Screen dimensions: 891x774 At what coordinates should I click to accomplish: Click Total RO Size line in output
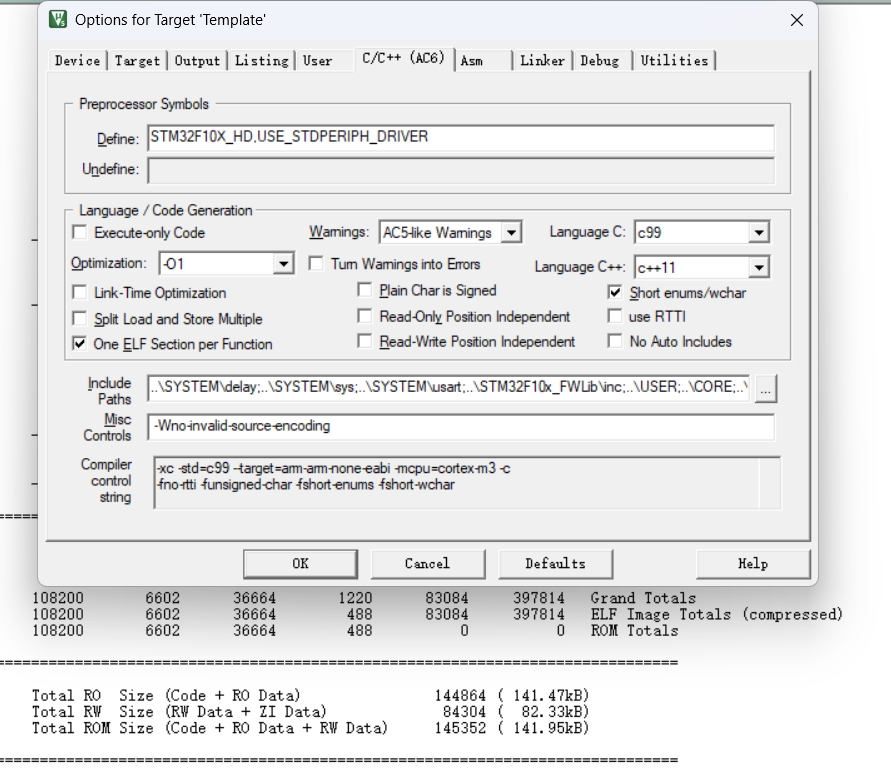tap(310, 696)
